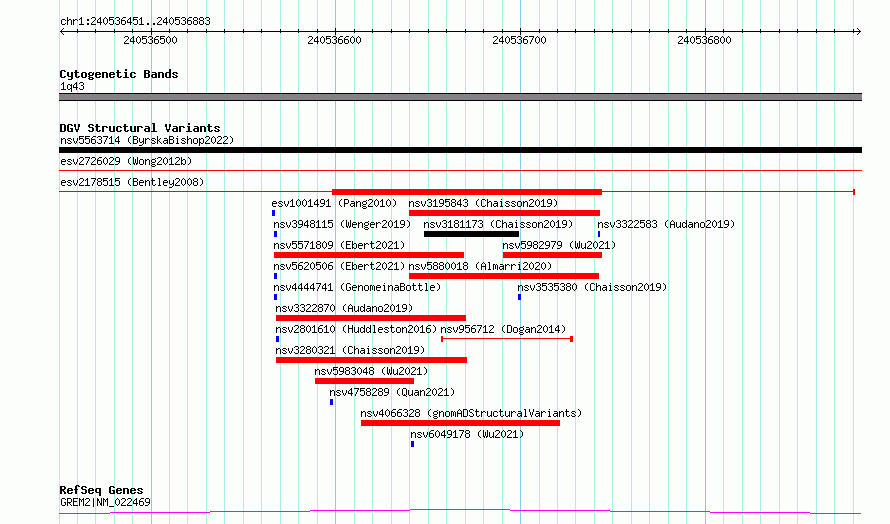Click the RefSeq Genes track title

(x=101, y=491)
